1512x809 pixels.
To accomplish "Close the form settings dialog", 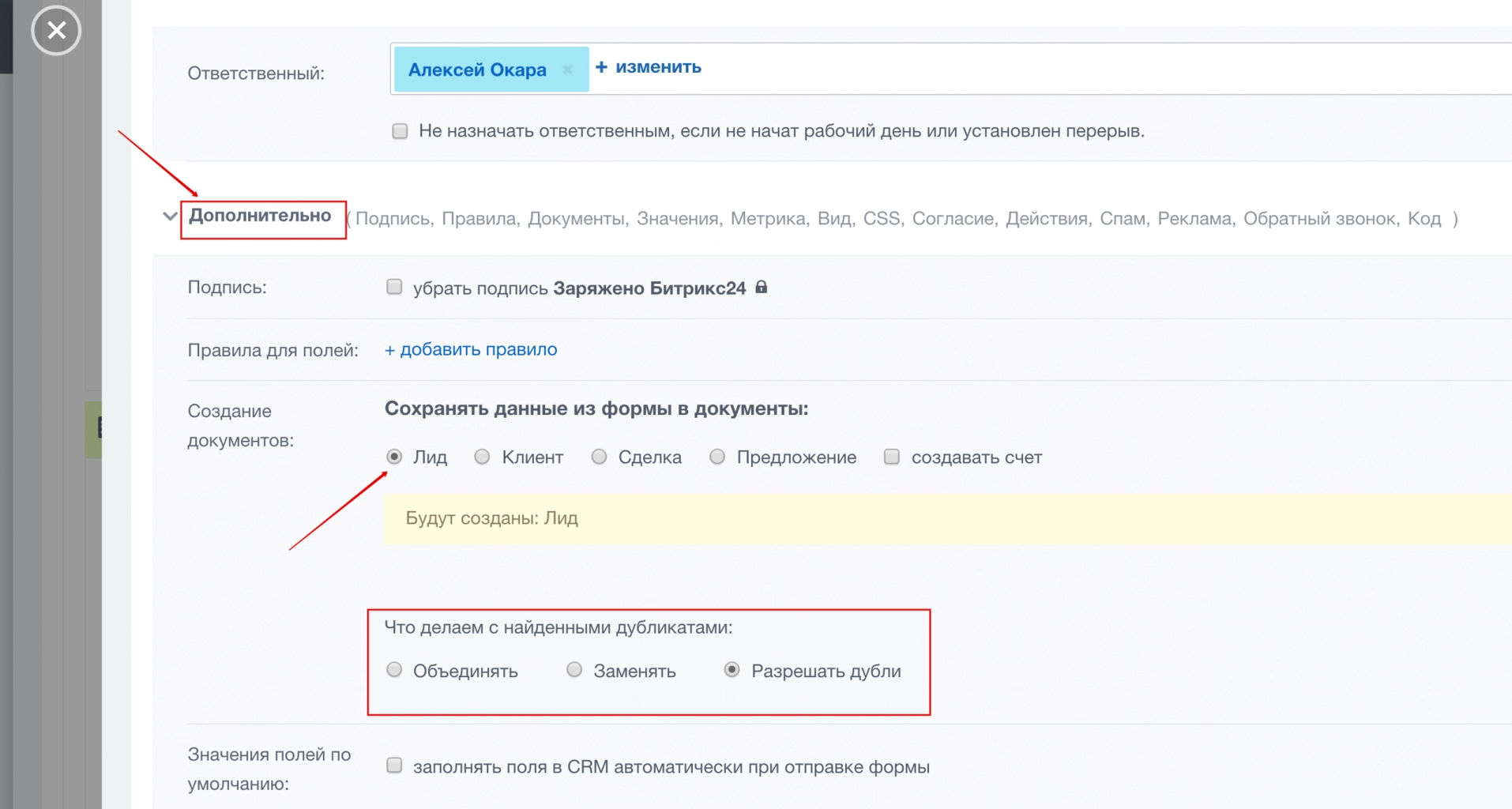I will tap(55, 30).
